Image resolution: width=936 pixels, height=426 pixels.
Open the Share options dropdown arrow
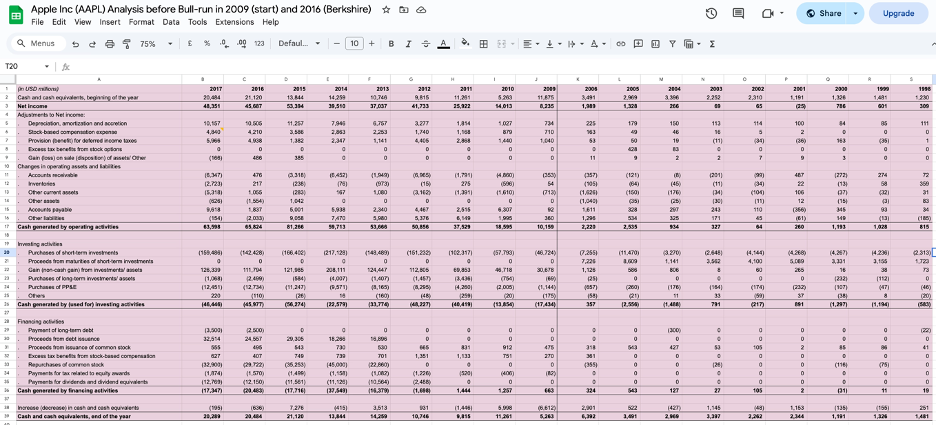point(855,13)
